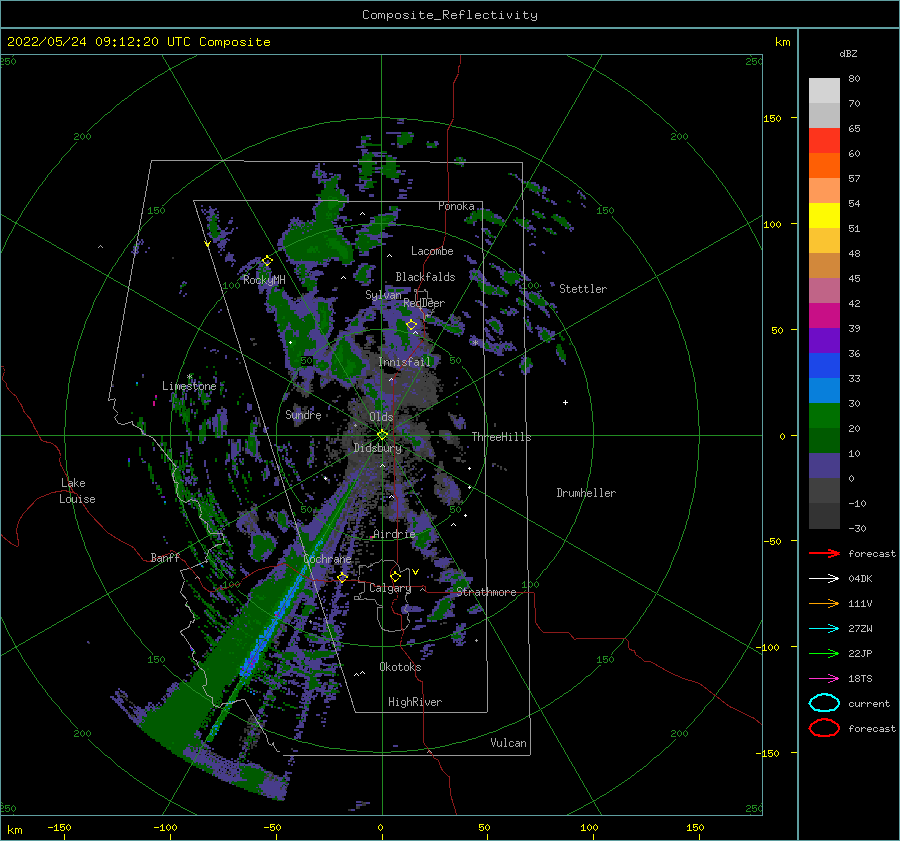Click yellow diamond marker right of Cochrane
Image resolution: width=900 pixels, height=841 pixels.
click(x=342, y=577)
